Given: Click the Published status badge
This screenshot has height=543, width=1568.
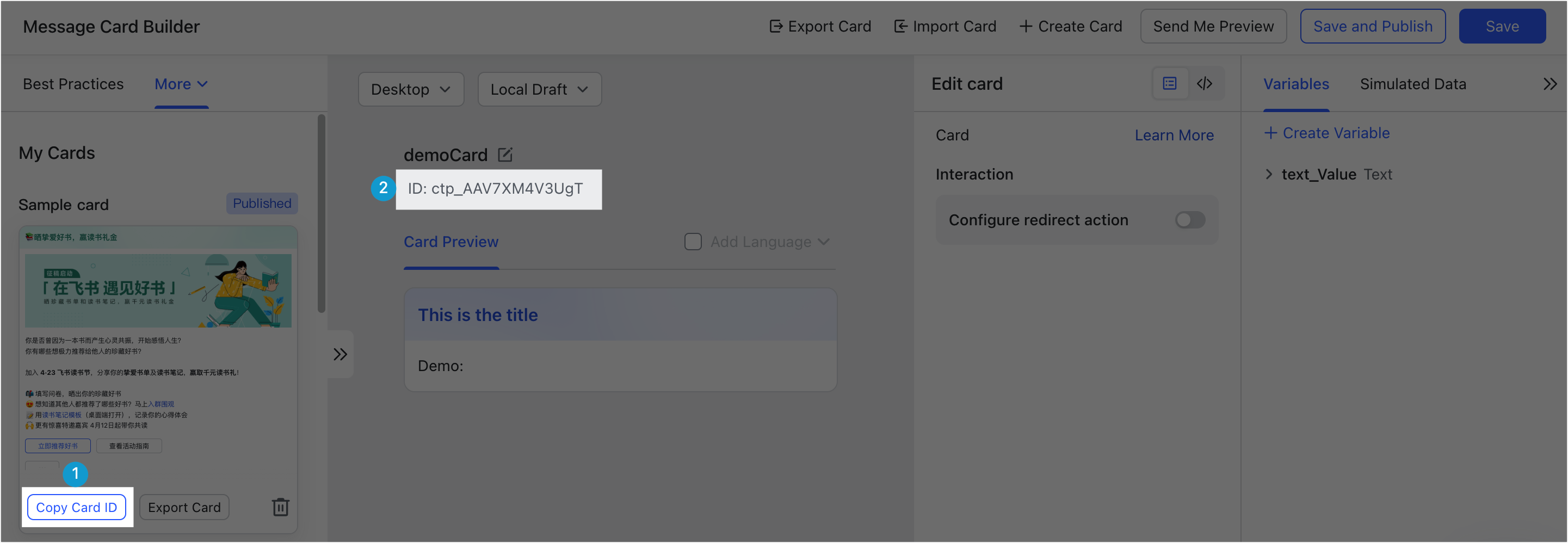Looking at the screenshot, I should (262, 203).
